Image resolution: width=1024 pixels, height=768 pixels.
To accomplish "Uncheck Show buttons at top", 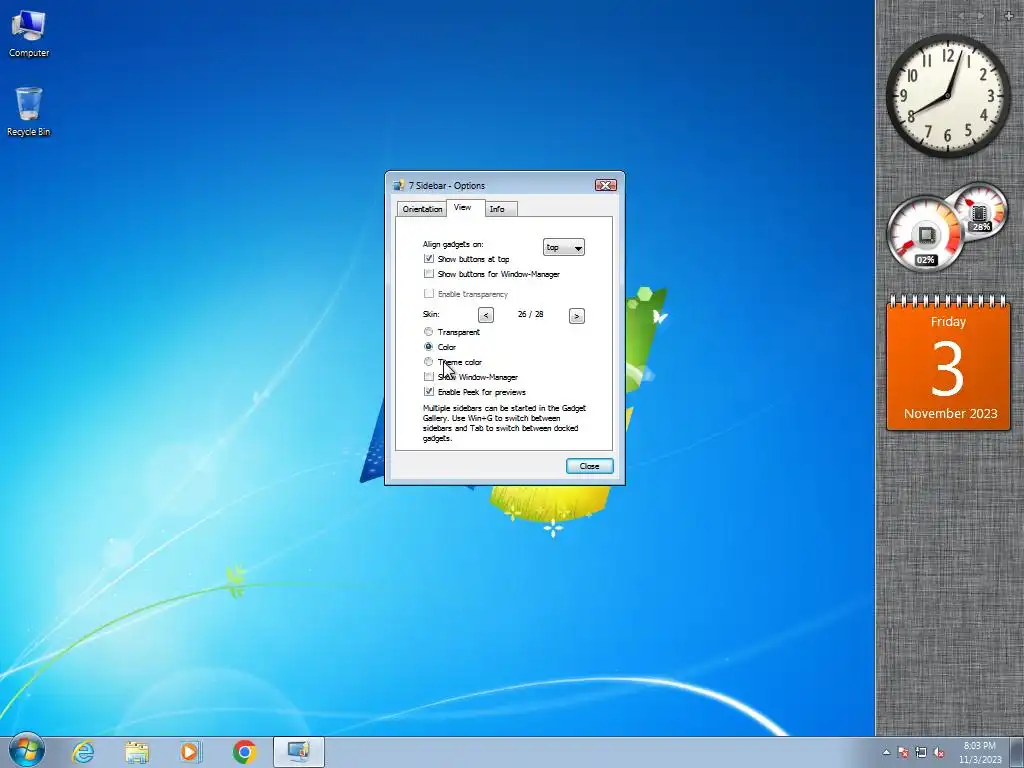I will click(428, 259).
